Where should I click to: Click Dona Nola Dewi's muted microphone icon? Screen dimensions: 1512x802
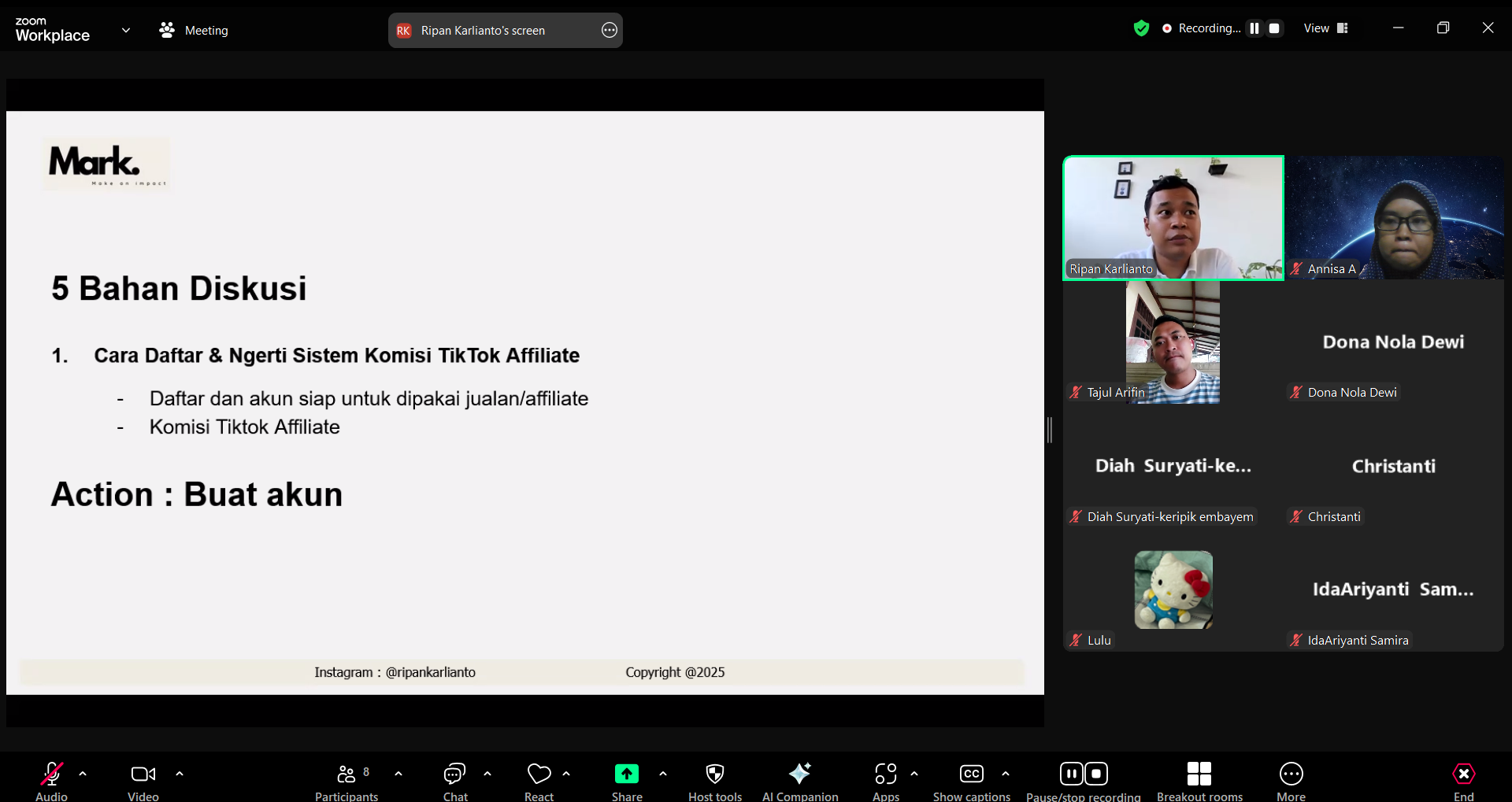coord(1296,392)
